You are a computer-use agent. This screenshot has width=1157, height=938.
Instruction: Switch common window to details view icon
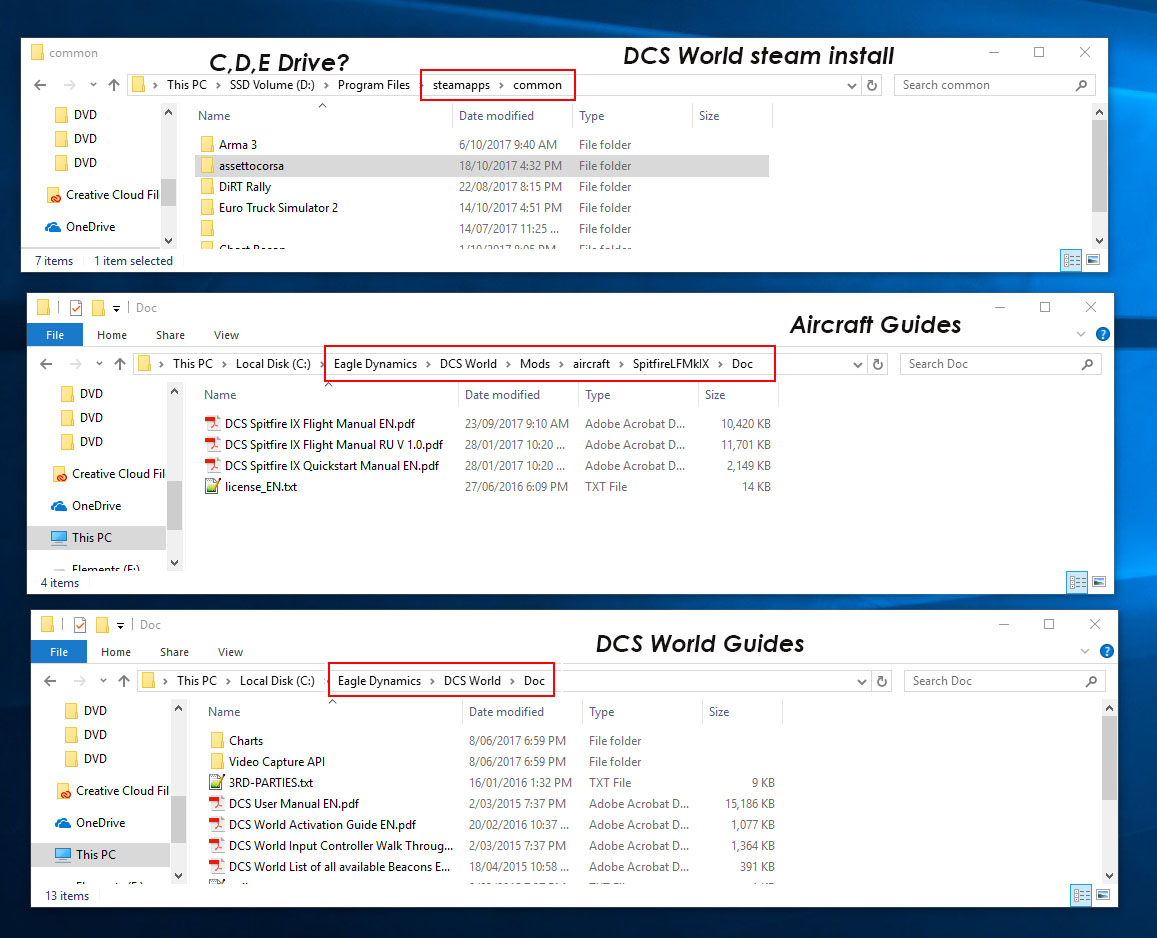[1071, 260]
